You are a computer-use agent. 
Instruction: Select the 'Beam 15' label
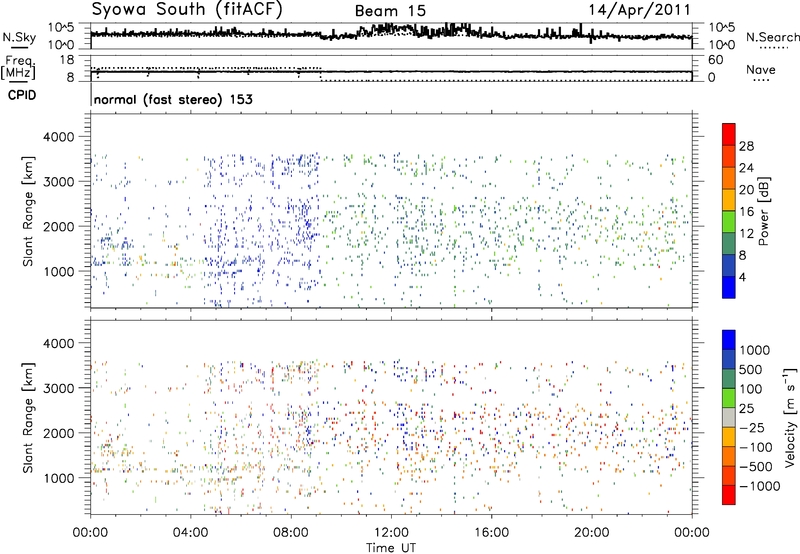(390, 11)
